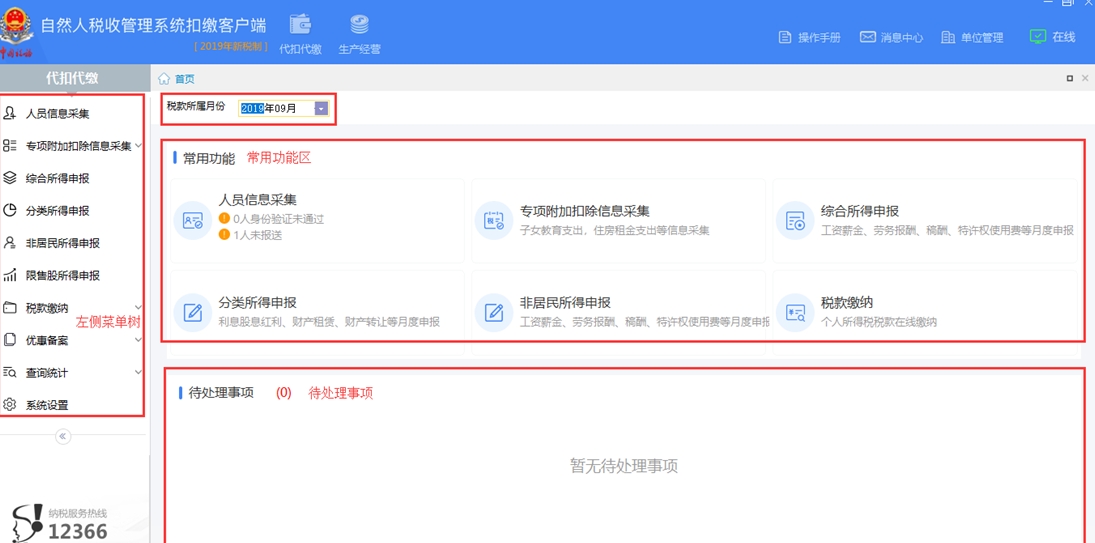Open the 税款所属月份 dropdown arrow
The width and height of the screenshot is (1095, 543).
pos(321,108)
